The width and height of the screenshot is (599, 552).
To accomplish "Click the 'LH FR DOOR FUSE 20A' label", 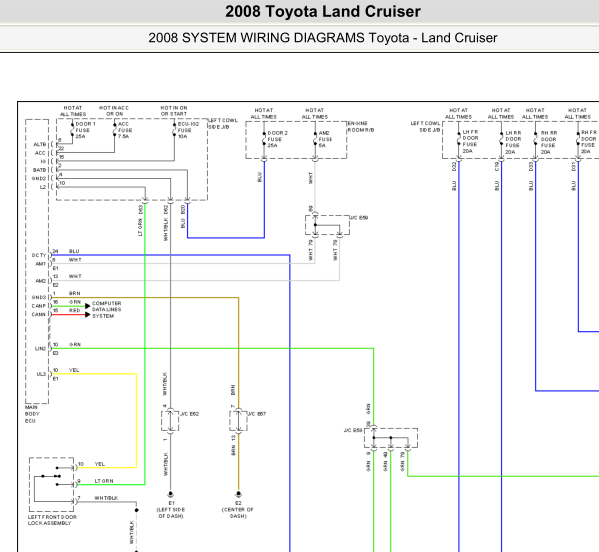I will [x=470, y=141].
